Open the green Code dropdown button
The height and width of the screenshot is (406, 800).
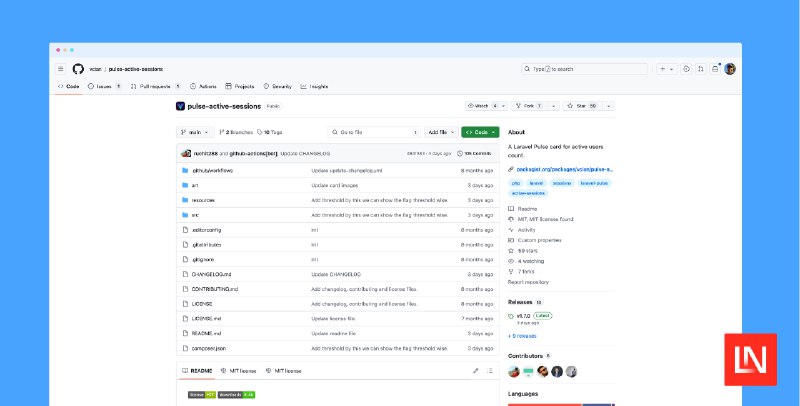click(480, 132)
